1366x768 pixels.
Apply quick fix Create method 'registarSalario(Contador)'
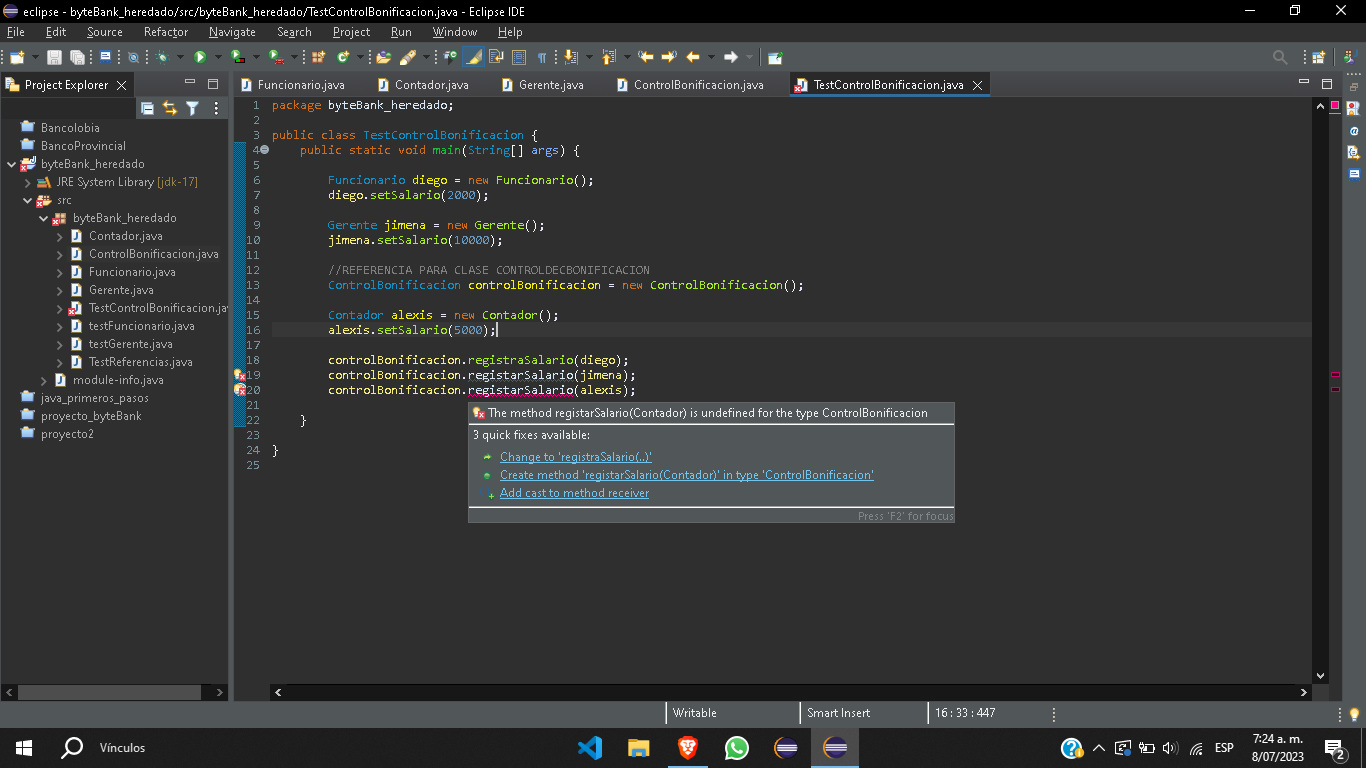[687, 475]
